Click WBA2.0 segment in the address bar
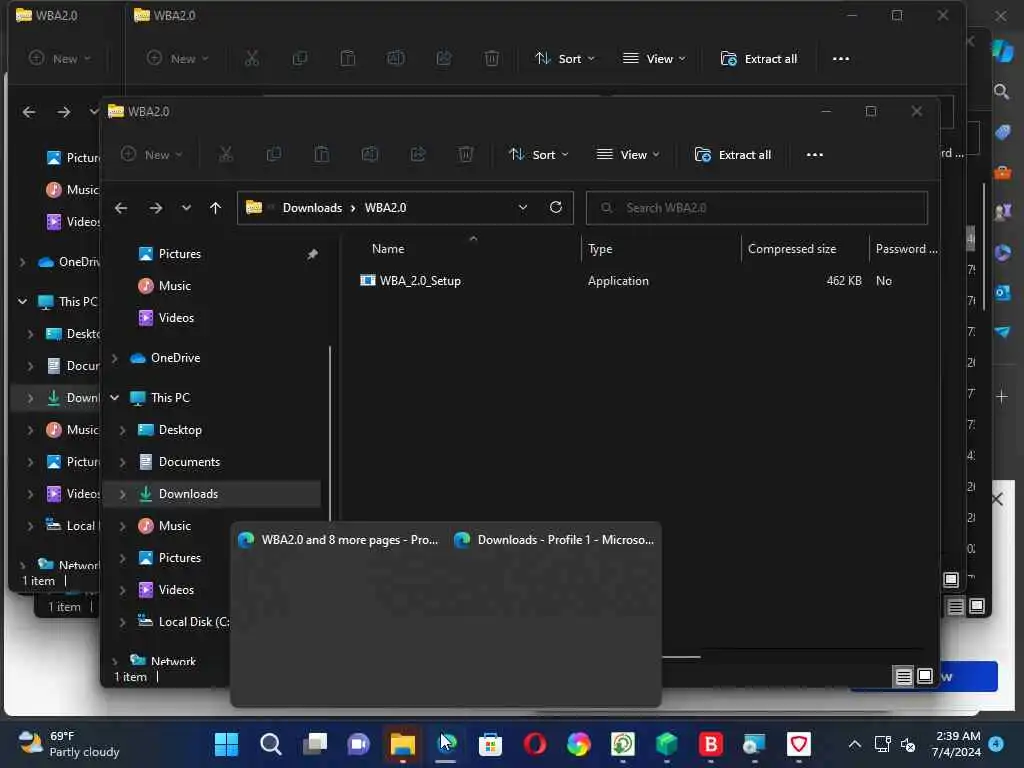Screen dimensions: 1024x768 point(385,208)
